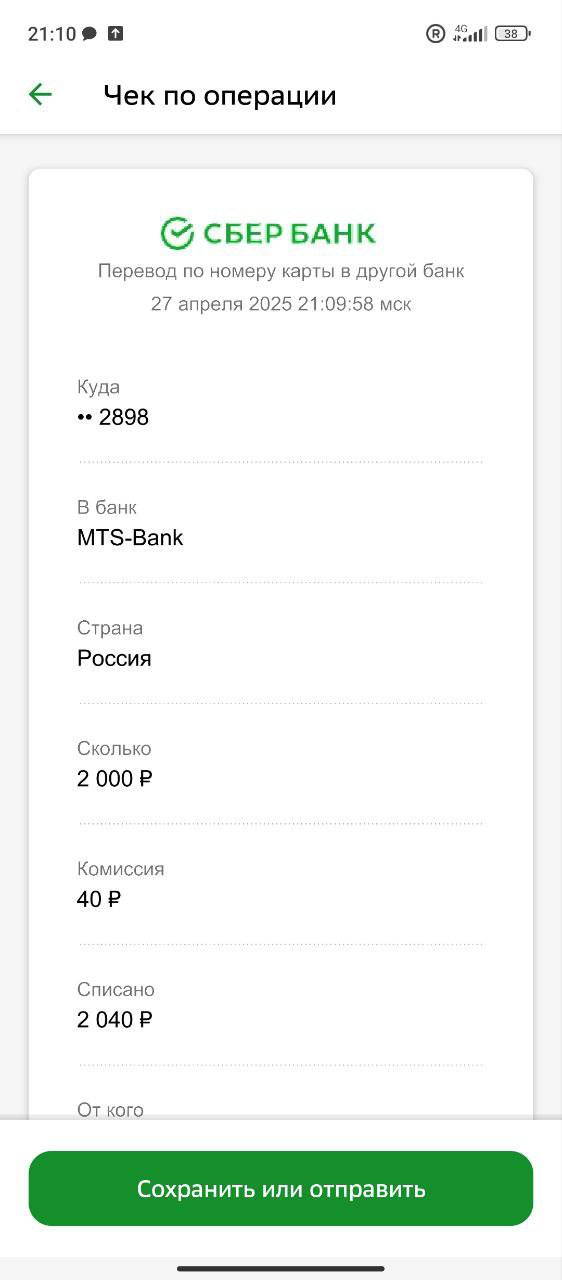Tap the green back arrow
The height and width of the screenshot is (1280, 562).
(x=40, y=95)
